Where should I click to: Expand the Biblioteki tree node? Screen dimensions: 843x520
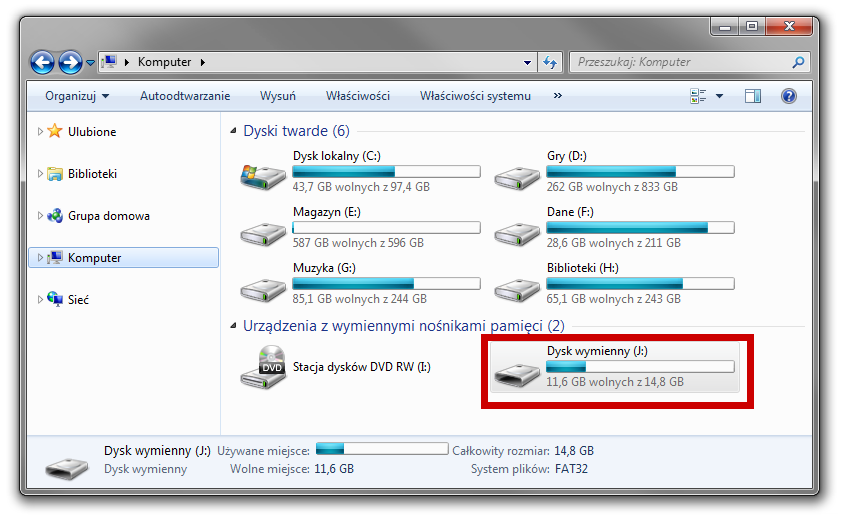pyautogui.click(x=40, y=173)
